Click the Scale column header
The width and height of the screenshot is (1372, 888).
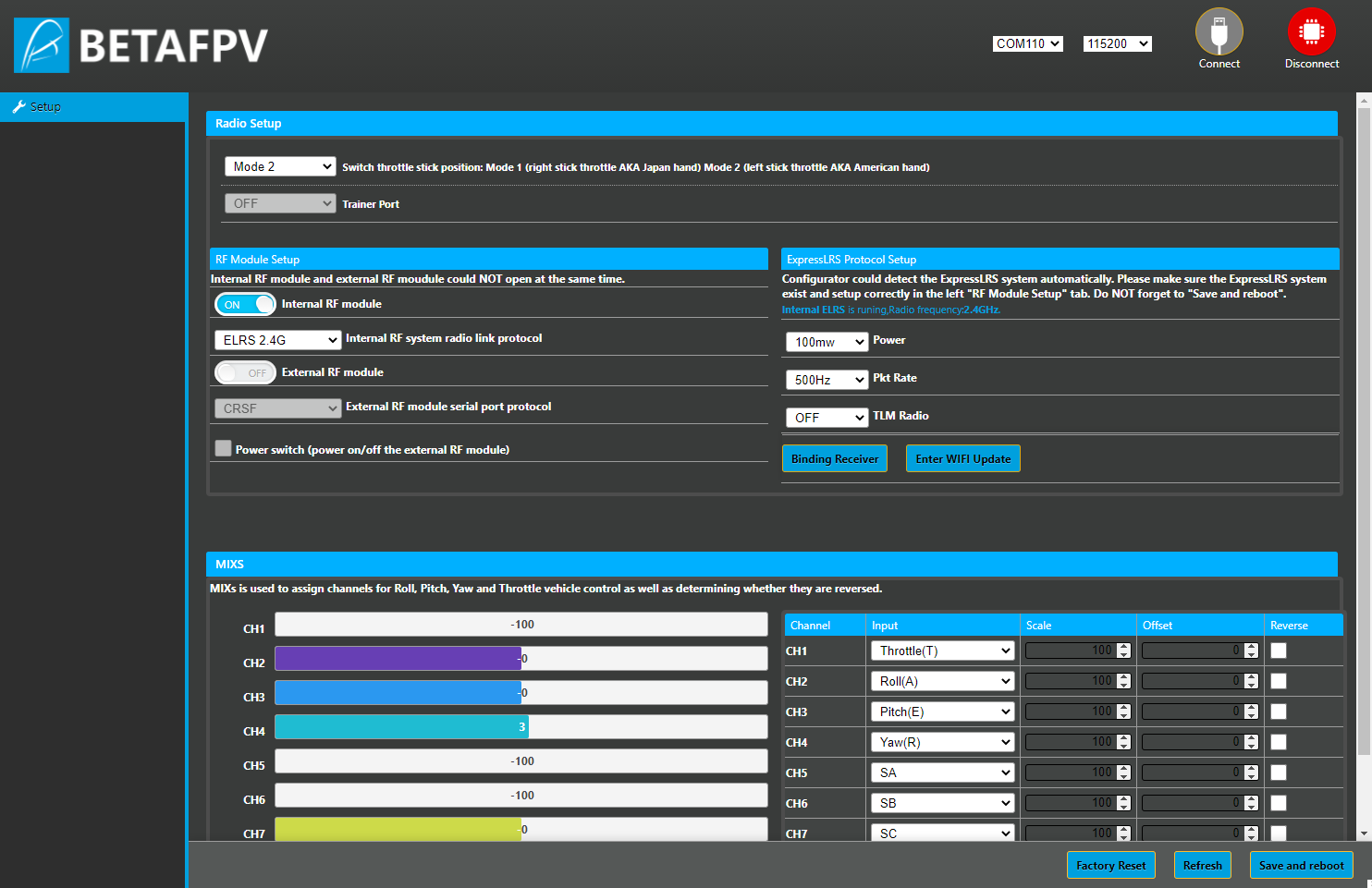coord(1078,626)
